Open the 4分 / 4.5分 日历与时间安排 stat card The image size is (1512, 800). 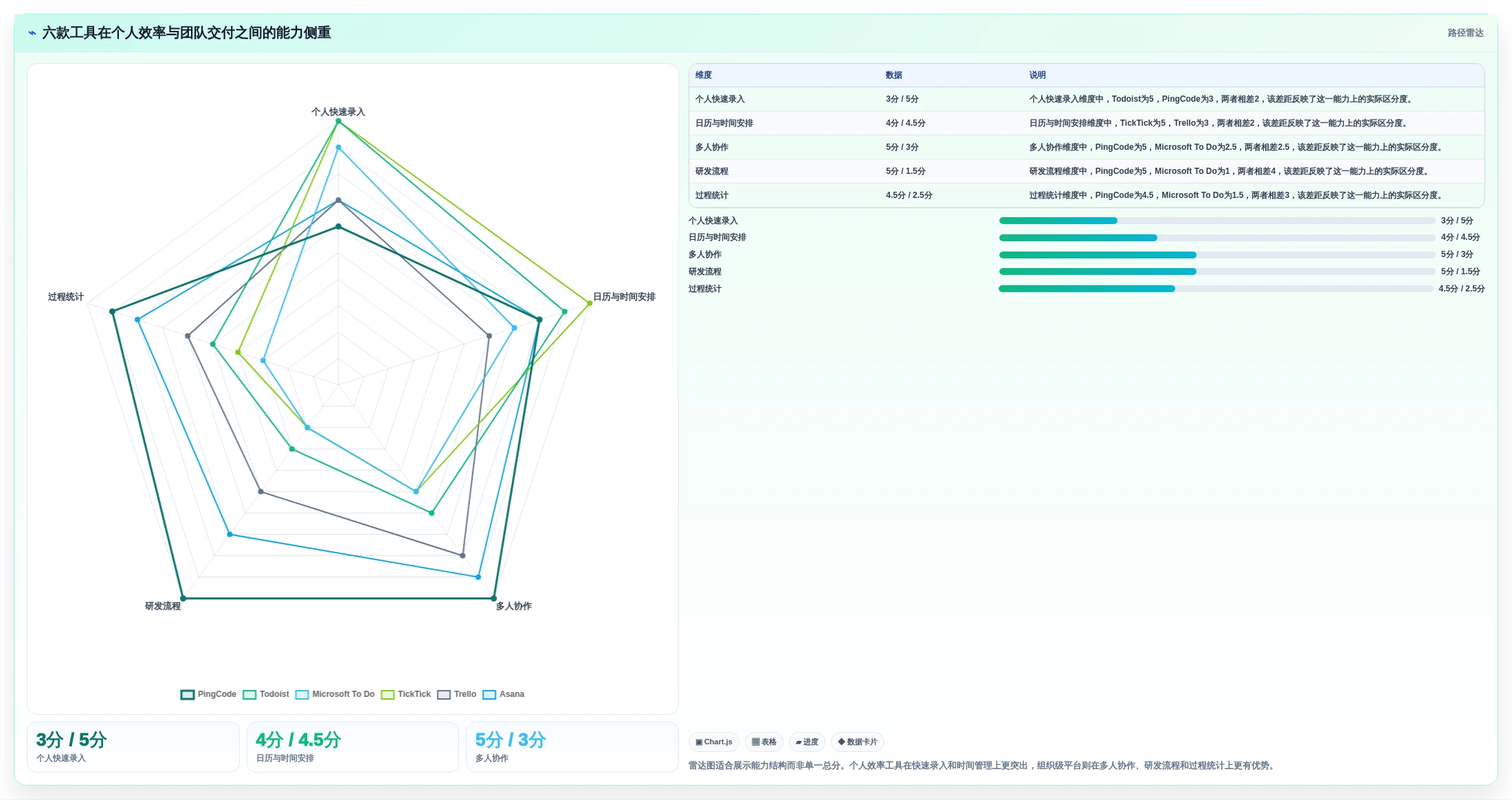[353, 747]
